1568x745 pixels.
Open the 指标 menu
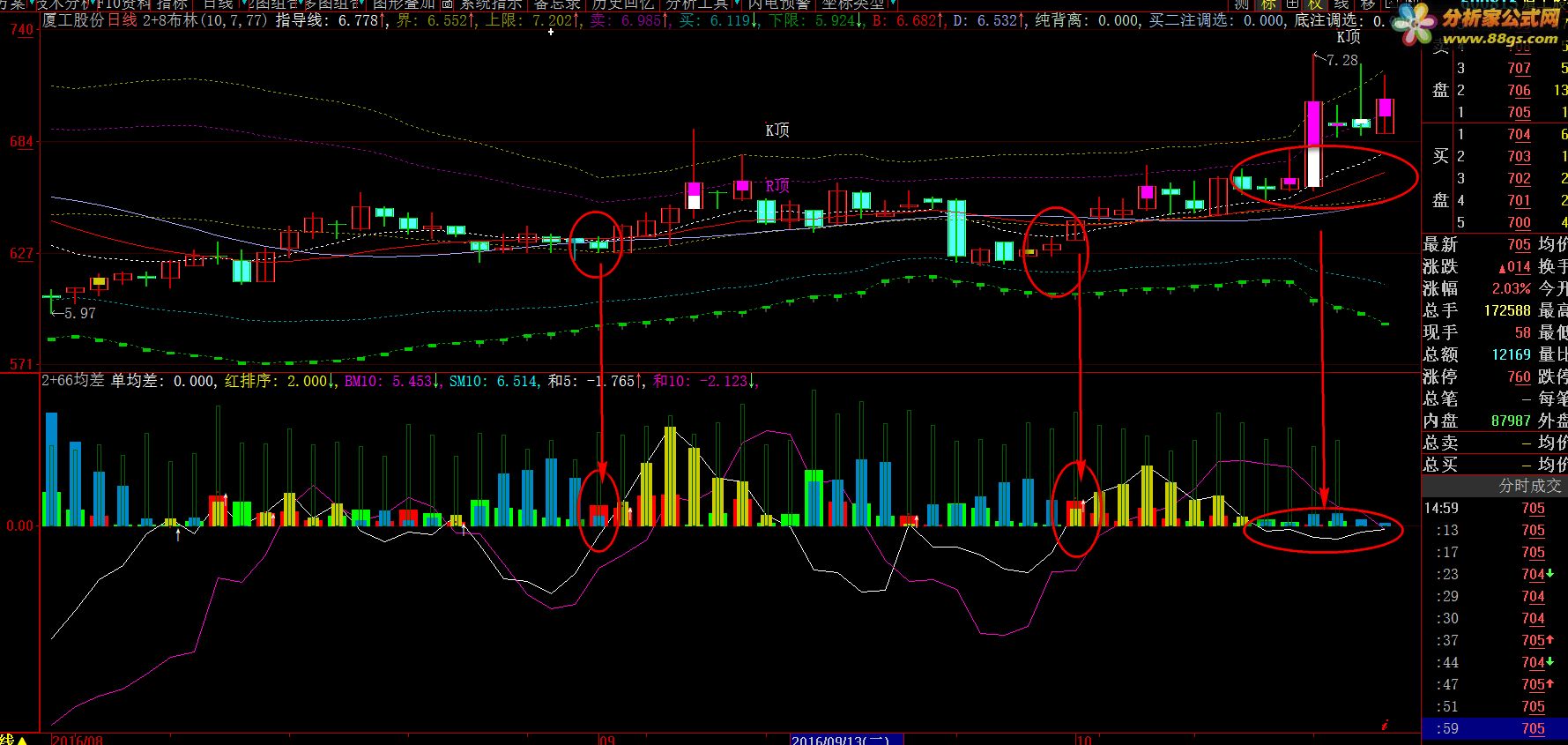pos(172,4)
